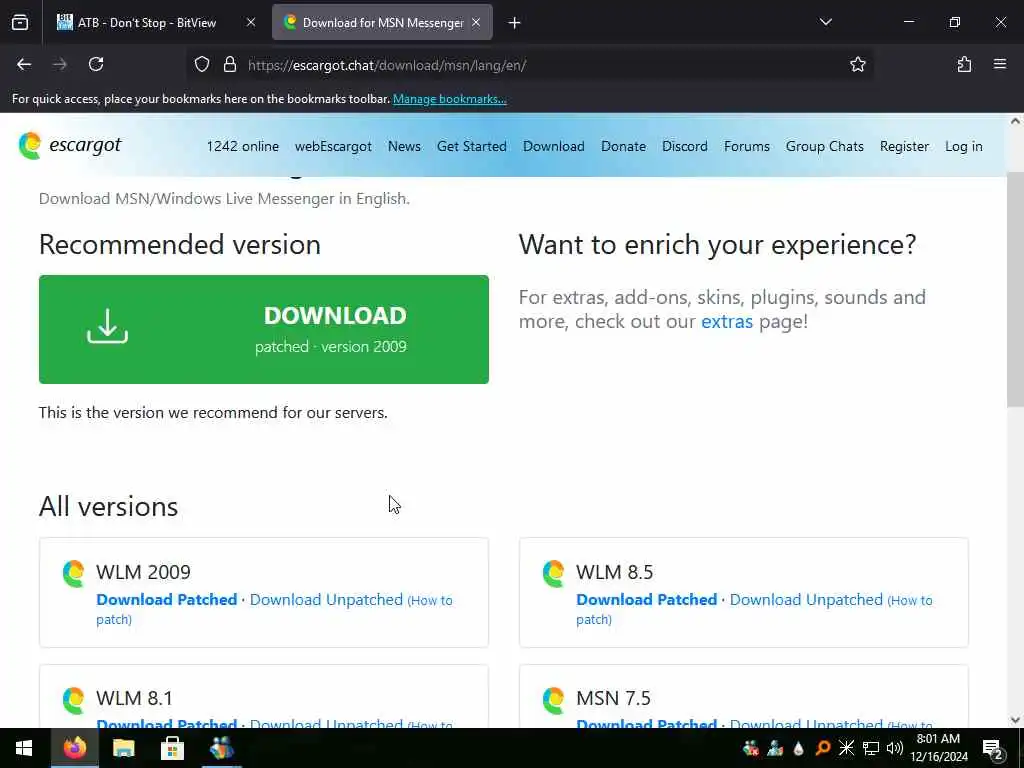Open Download in site navigation
1024x768 pixels.
tap(554, 146)
